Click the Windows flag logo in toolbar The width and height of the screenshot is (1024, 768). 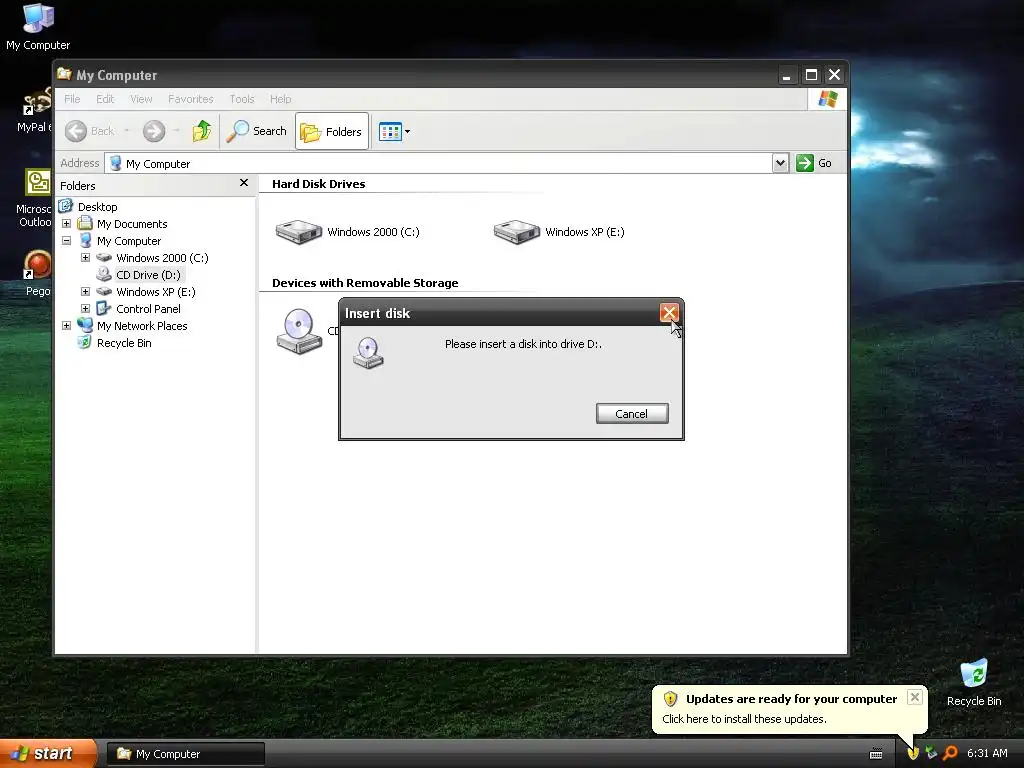tap(827, 99)
